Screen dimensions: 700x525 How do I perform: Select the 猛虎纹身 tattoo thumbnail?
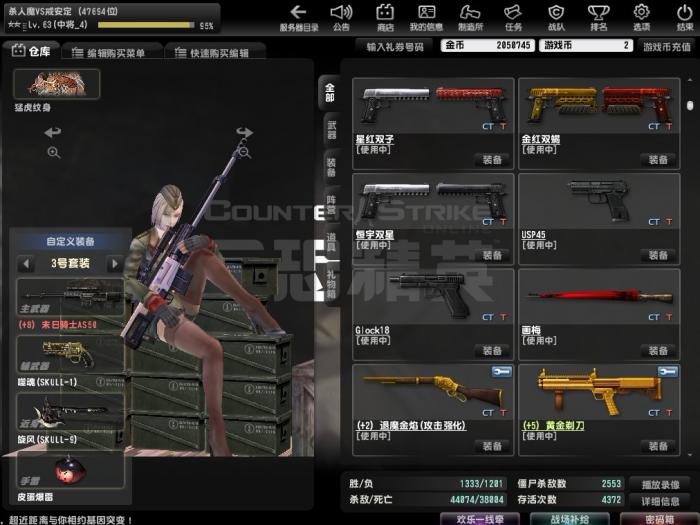click(57, 84)
